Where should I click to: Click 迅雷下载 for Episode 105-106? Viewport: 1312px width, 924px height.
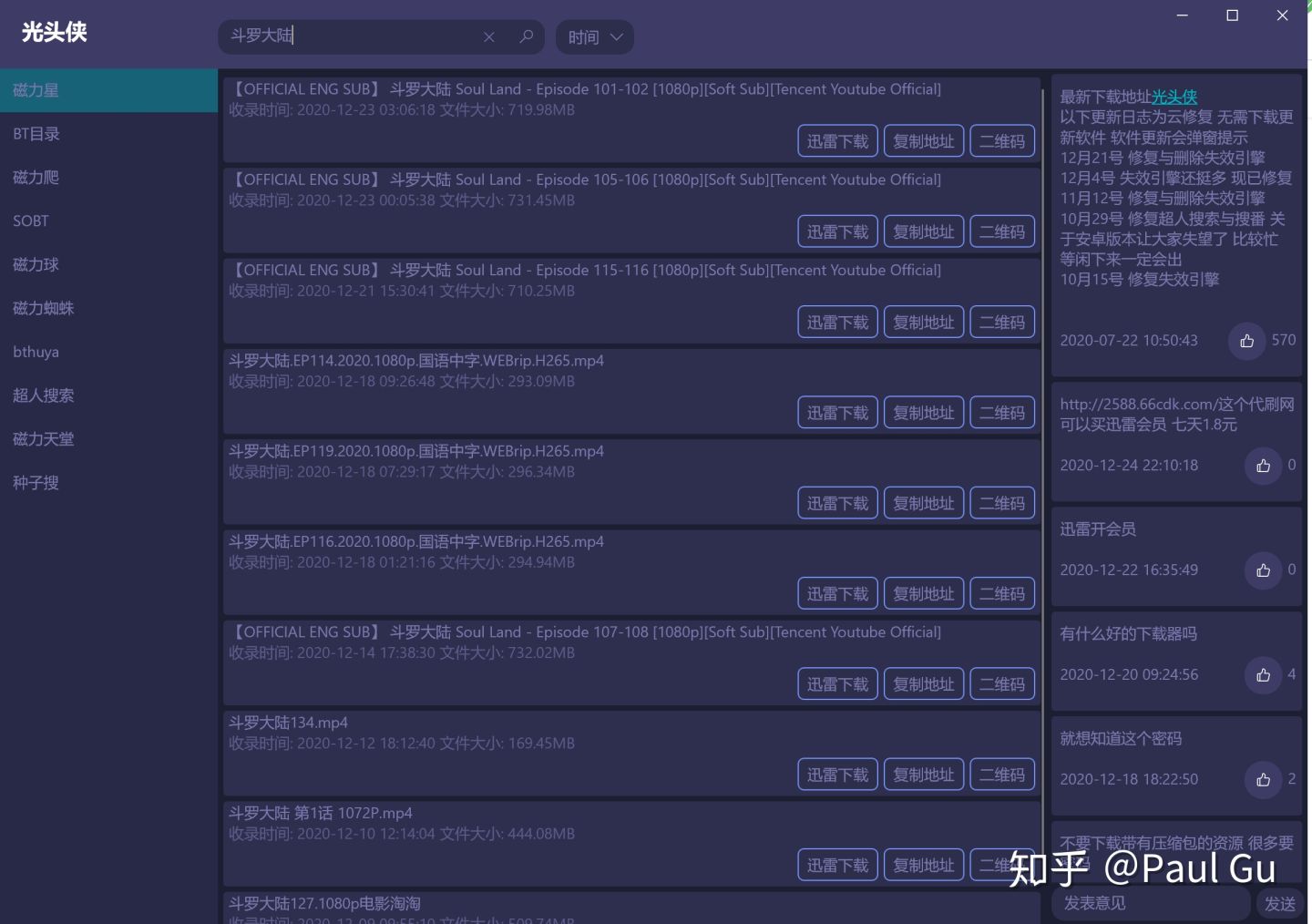[x=837, y=231]
